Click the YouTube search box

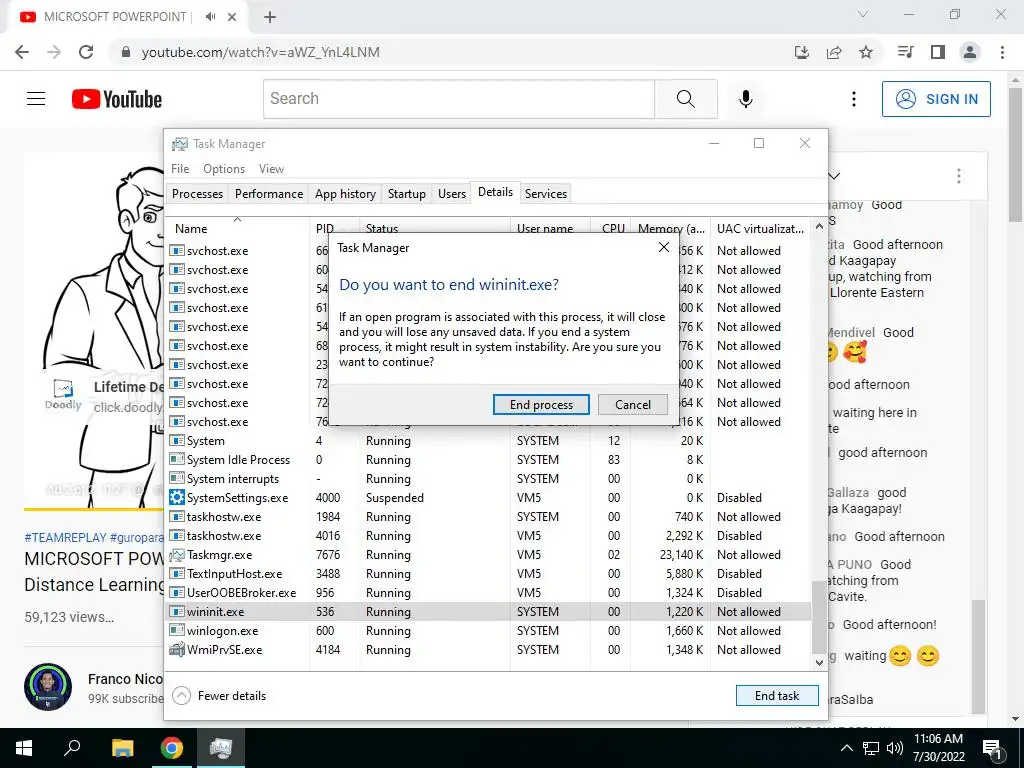coord(458,99)
